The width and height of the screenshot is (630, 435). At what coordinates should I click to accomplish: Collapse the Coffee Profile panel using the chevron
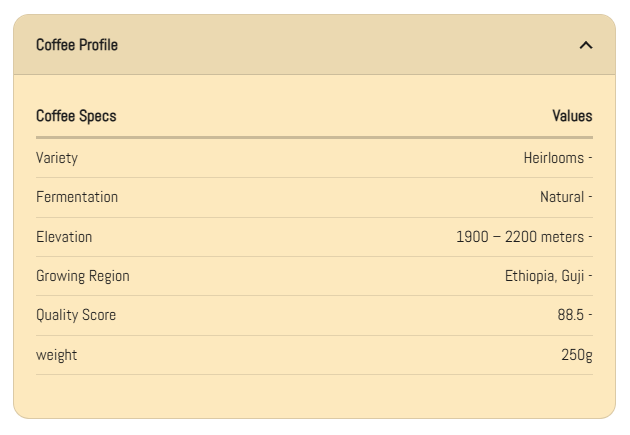586,45
